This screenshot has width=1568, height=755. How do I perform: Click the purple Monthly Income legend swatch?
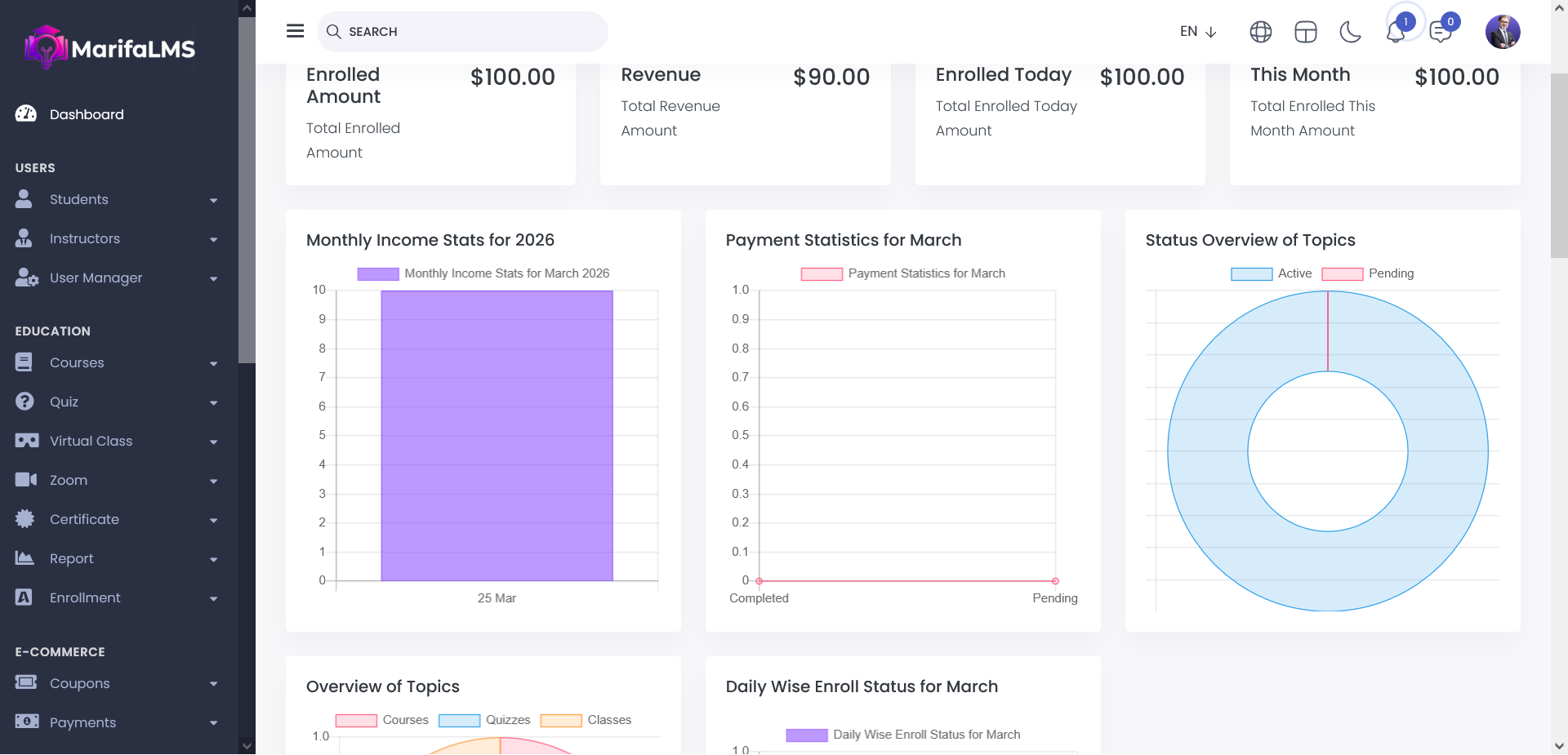click(378, 274)
